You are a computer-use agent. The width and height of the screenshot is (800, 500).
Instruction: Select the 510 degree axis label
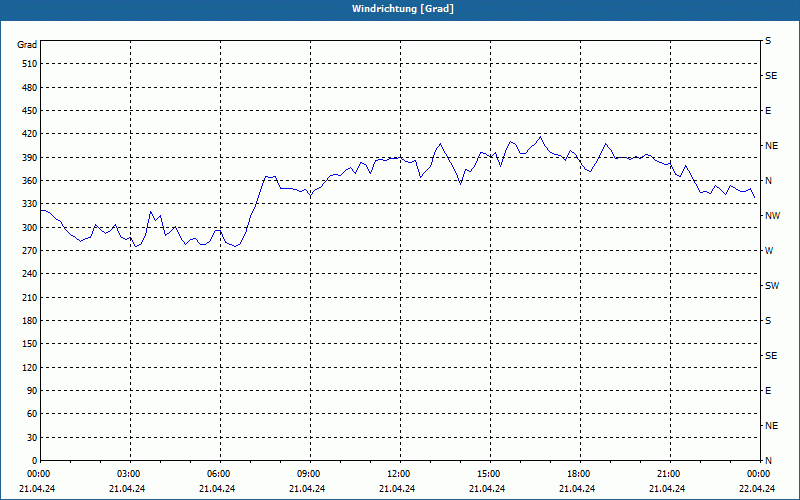[30, 64]
